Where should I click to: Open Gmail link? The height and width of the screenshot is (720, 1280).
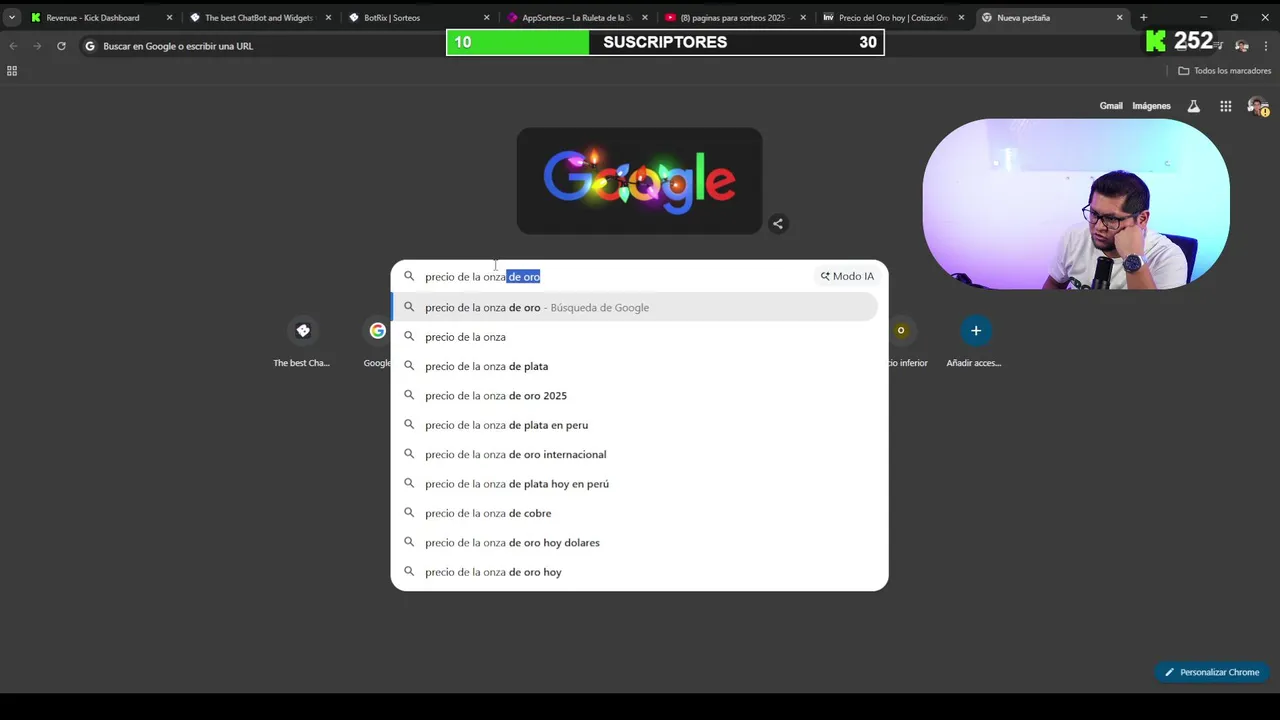1111,106
